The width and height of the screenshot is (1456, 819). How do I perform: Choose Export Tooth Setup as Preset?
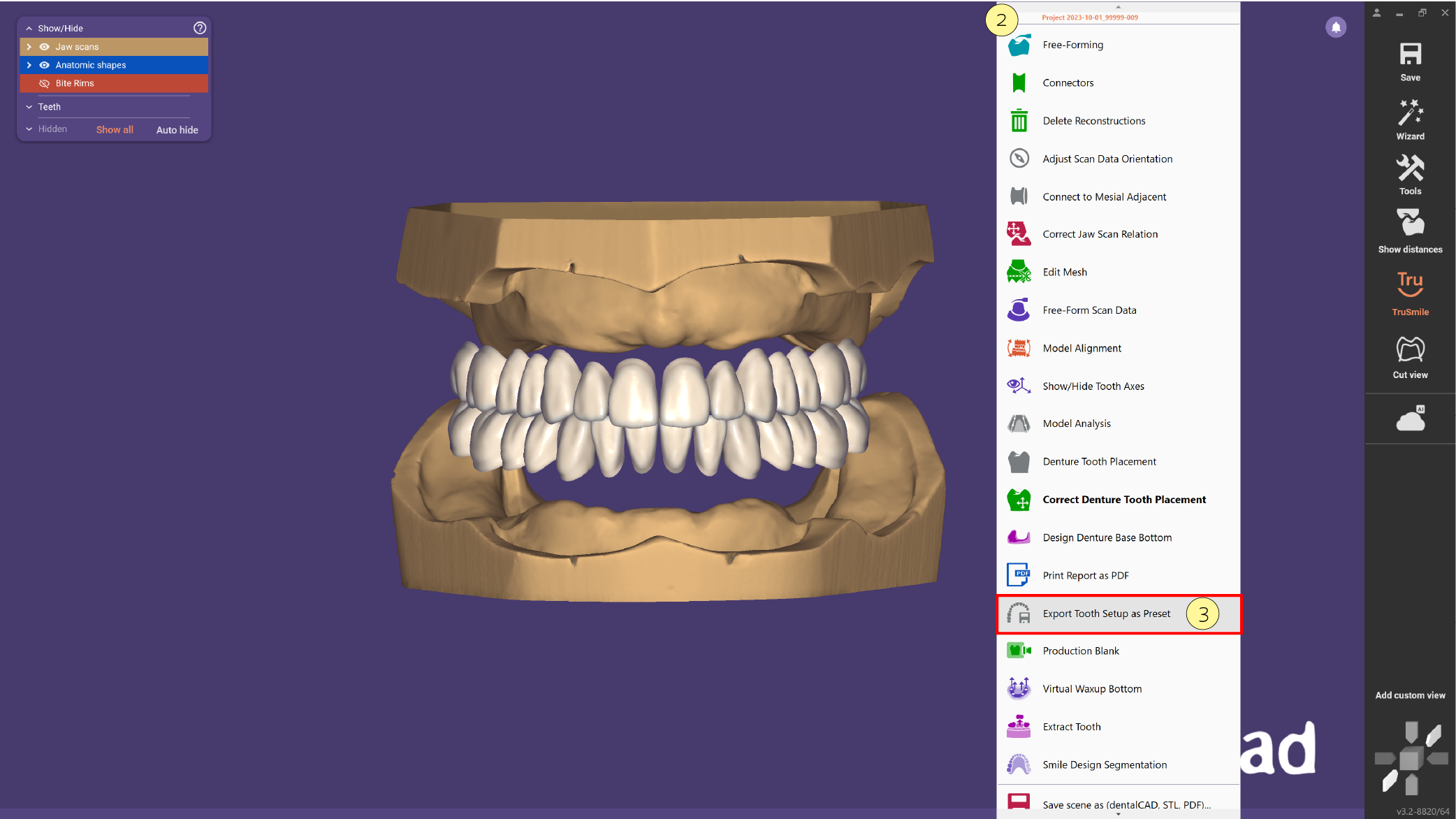[x=1118, y=614]
